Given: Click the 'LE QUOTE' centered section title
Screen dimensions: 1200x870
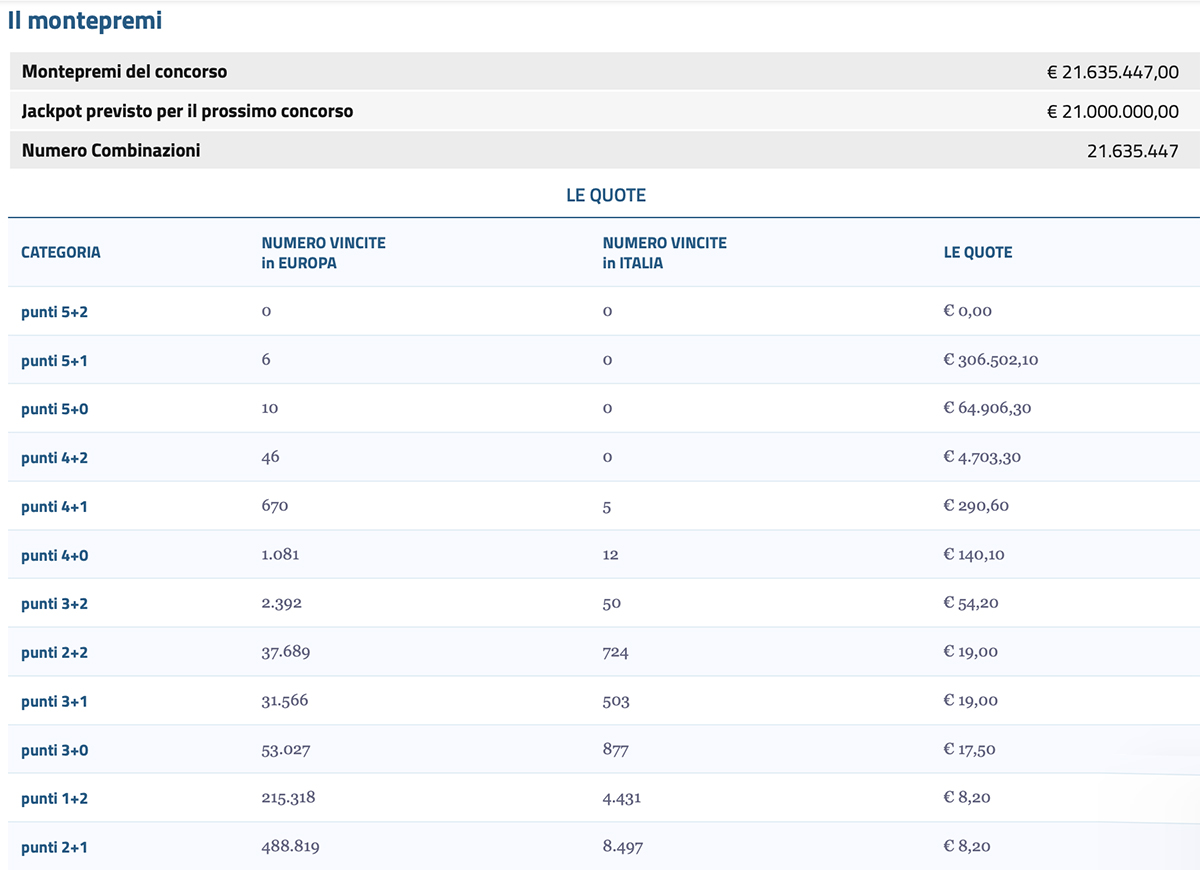Looking at the screenshot, I should pyautogui.click(x=605, y=196).
